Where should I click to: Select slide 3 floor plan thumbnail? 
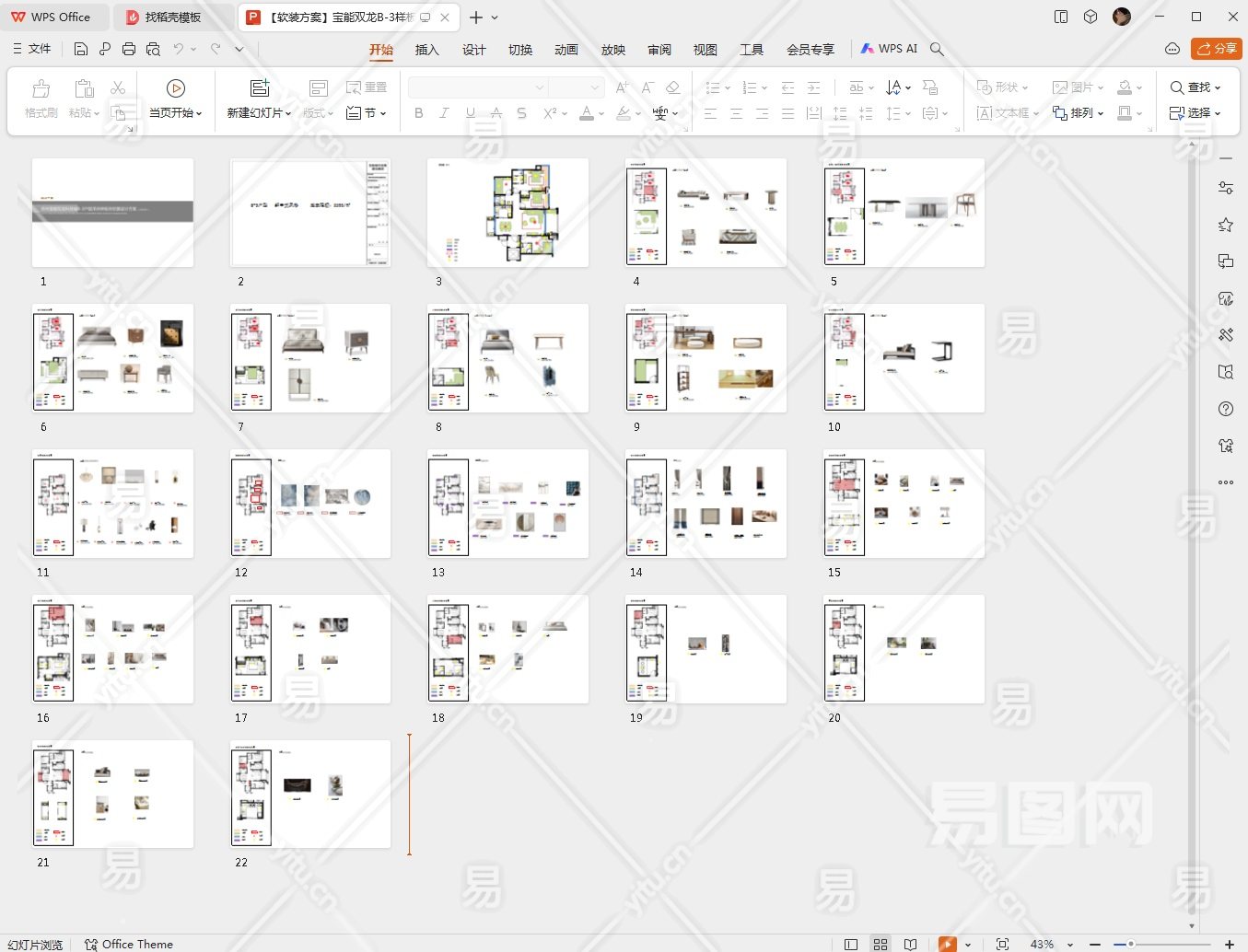click(507, 213)
